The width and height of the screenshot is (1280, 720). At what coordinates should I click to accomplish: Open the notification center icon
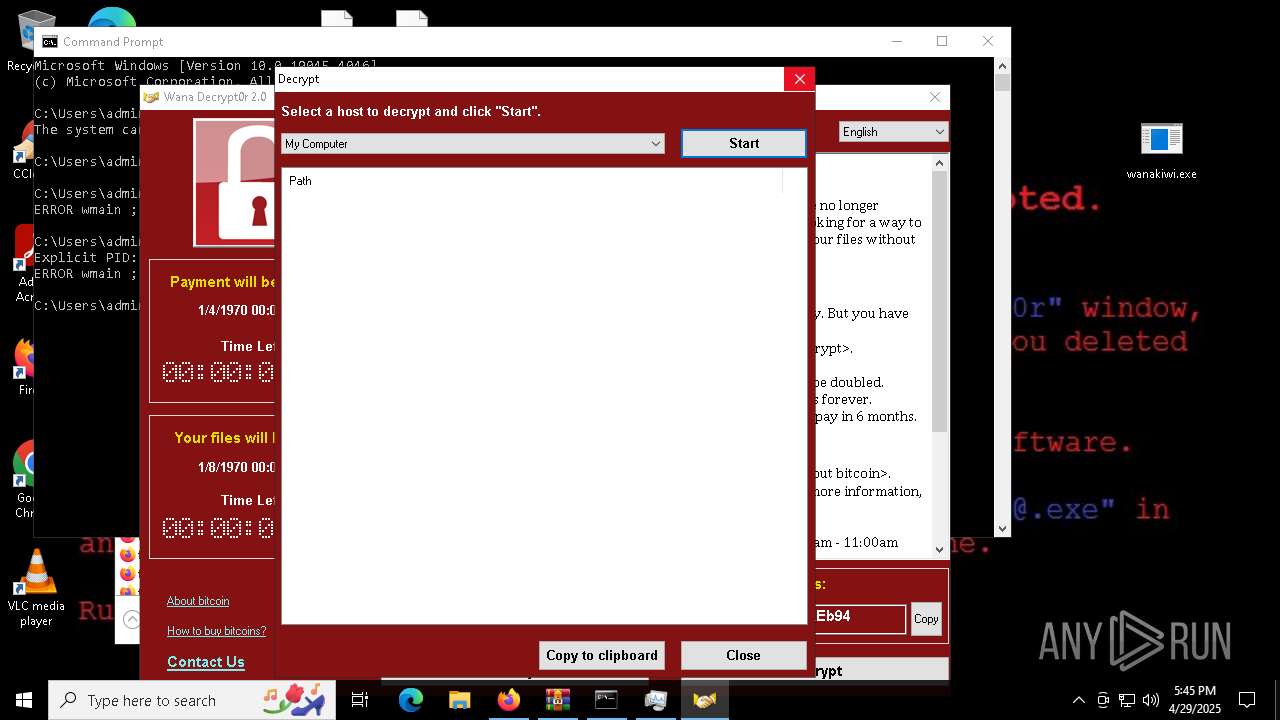tap(1247, 700)
